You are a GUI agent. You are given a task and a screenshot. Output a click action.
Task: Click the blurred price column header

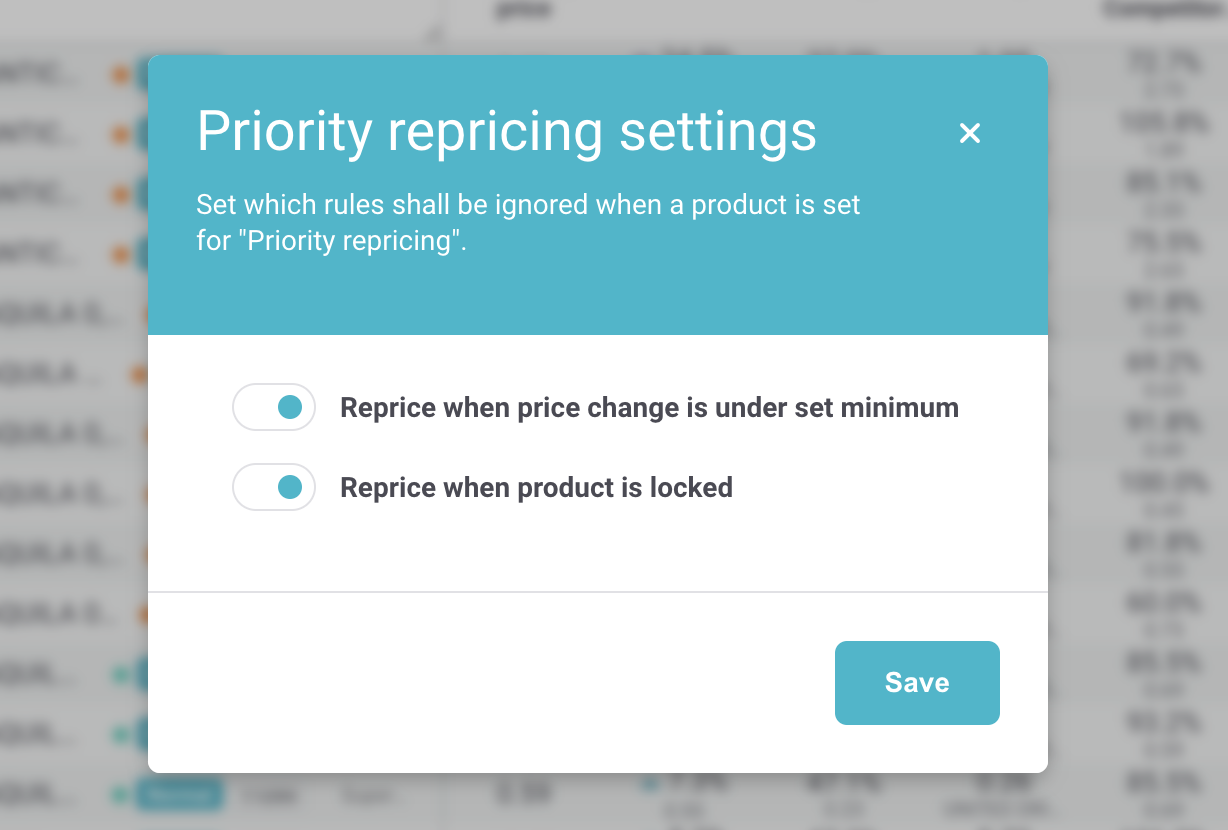coord(522,11)
